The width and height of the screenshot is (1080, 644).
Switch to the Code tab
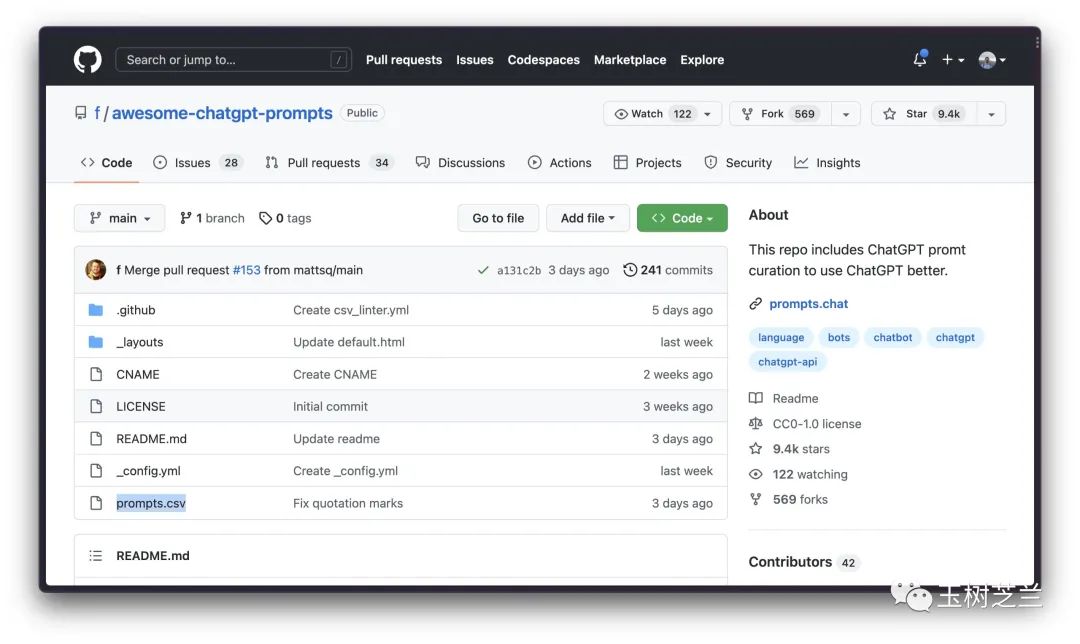pos(106,163)
